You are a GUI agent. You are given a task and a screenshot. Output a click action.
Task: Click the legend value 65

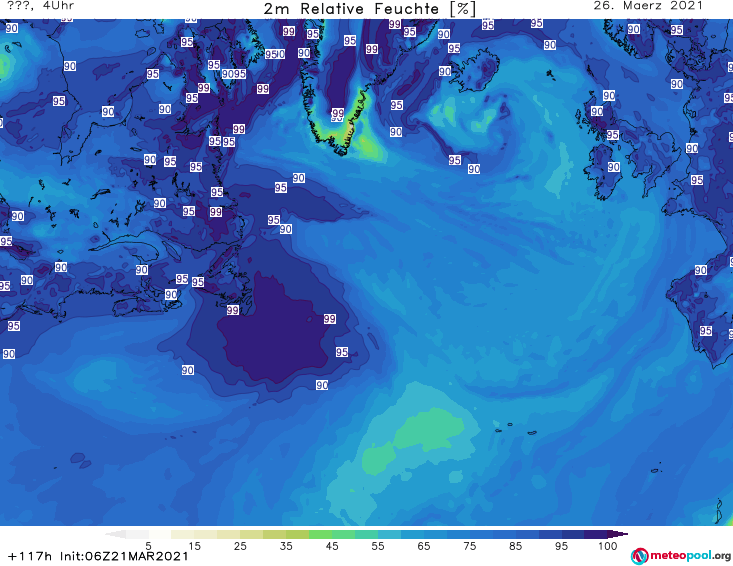pos(424,546)
